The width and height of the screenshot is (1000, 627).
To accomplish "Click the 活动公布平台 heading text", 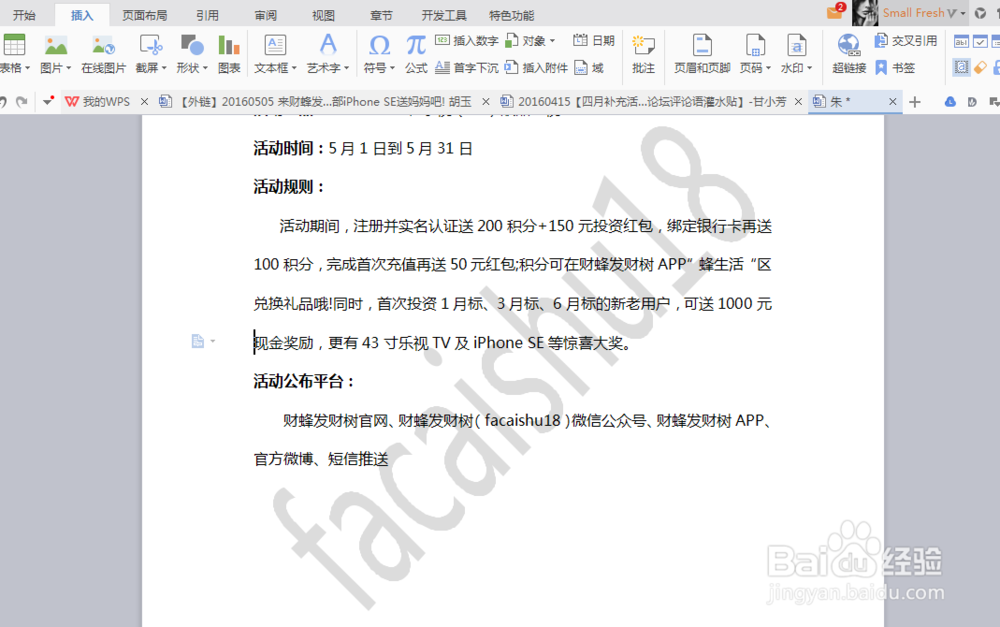I will click(x=304, y=381).
